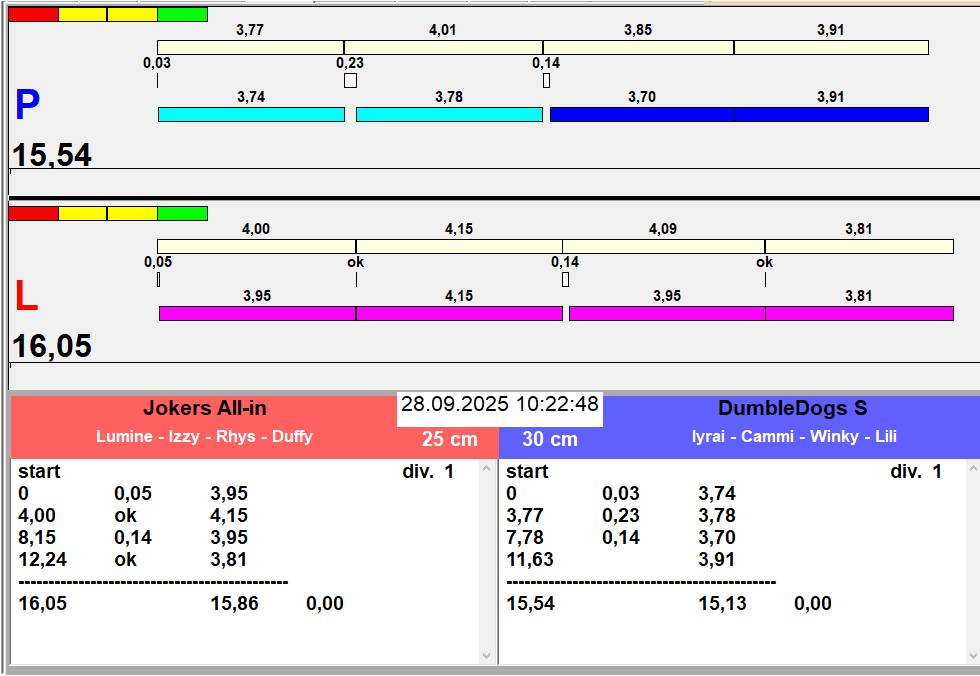Screen dimensions: 980x676
Task: Click the Jokers All-in team name
Action: 205,409
